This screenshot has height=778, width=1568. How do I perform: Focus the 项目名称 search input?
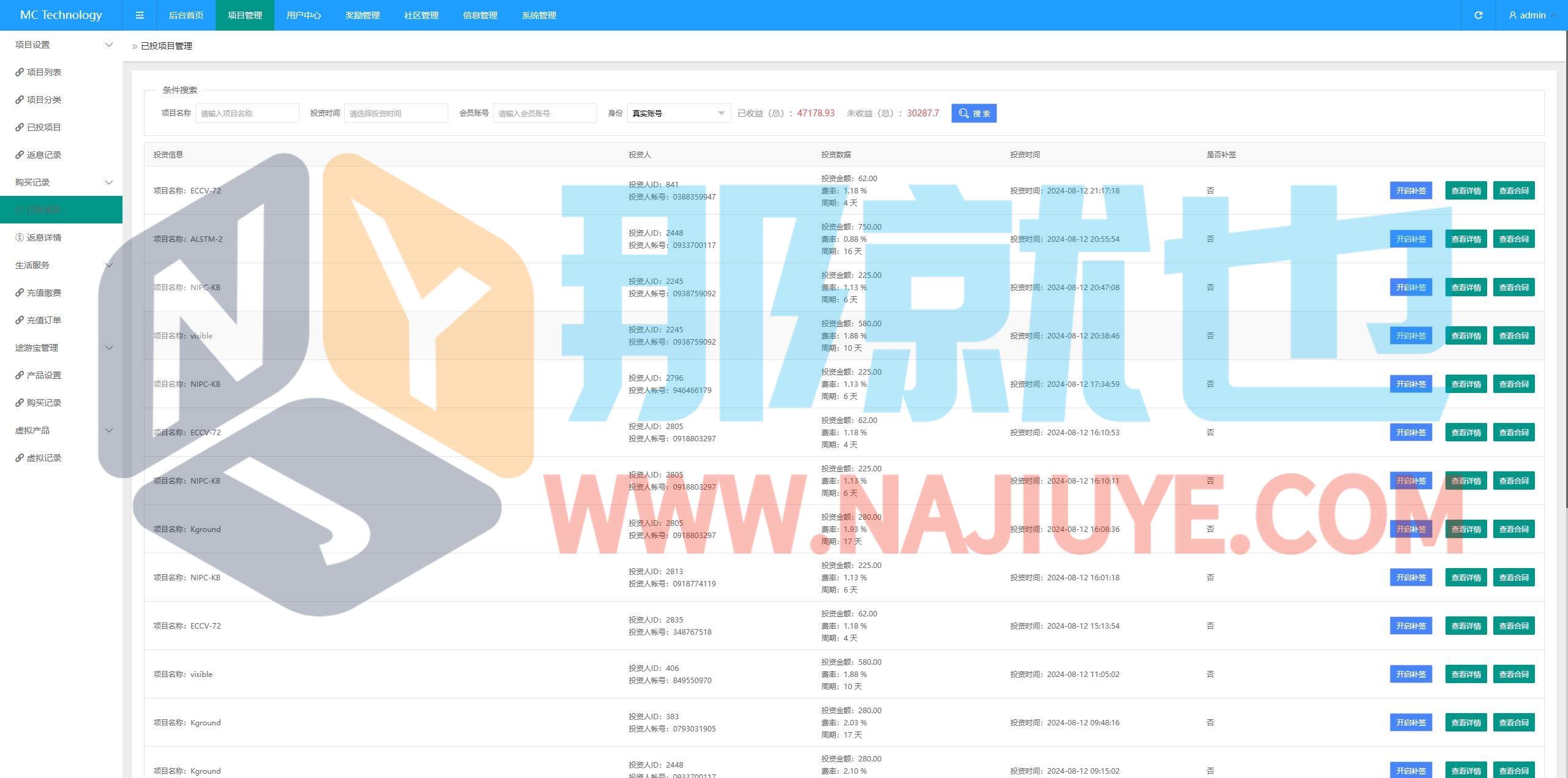(x=247, y=113)
